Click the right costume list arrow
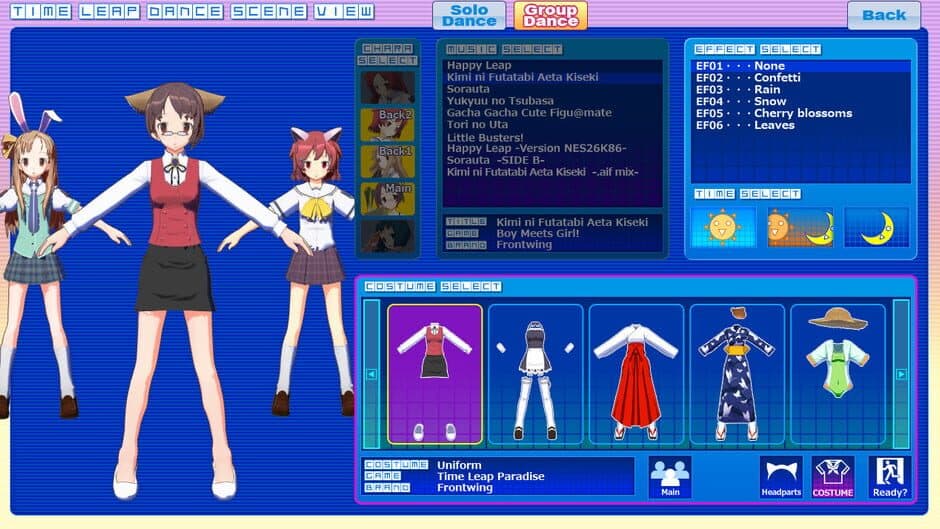Screen dimensions: 940x529 (901, 374)
